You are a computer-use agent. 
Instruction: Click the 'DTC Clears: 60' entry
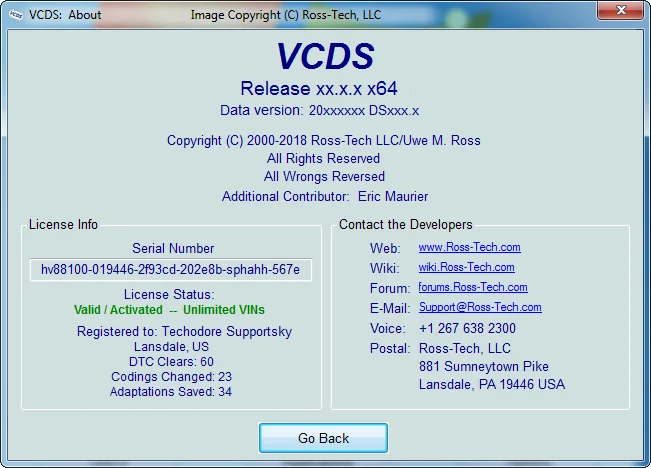tap(171, 362)
